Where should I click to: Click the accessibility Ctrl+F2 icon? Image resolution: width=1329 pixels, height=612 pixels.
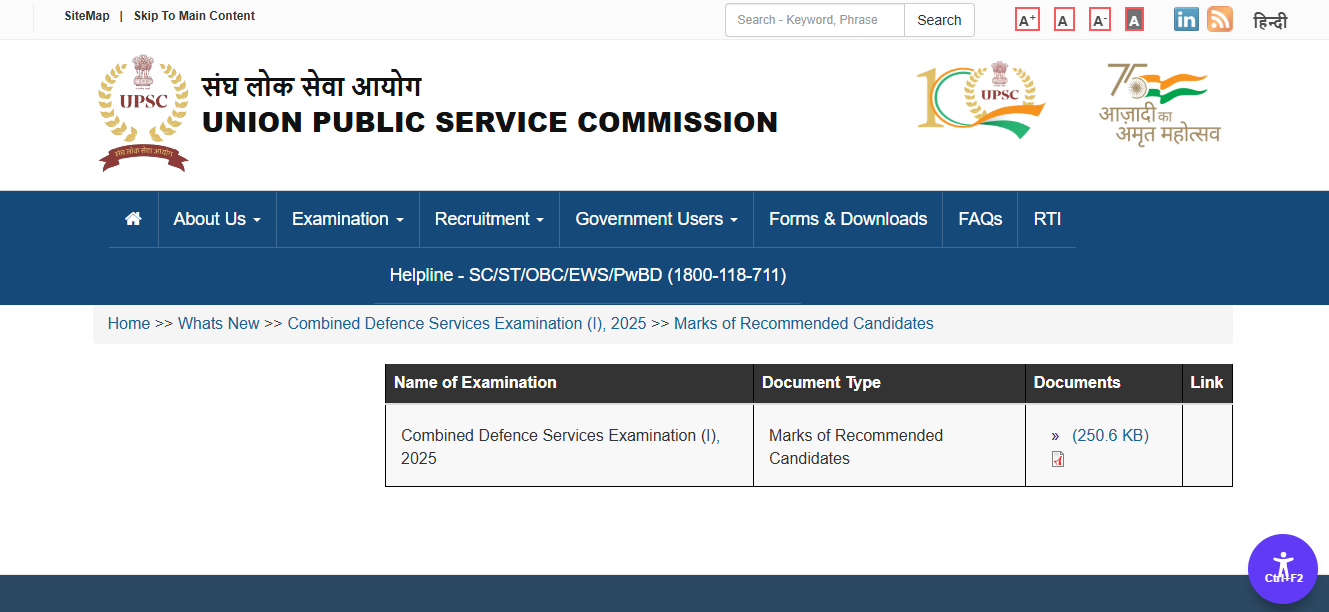[1283, 568]
